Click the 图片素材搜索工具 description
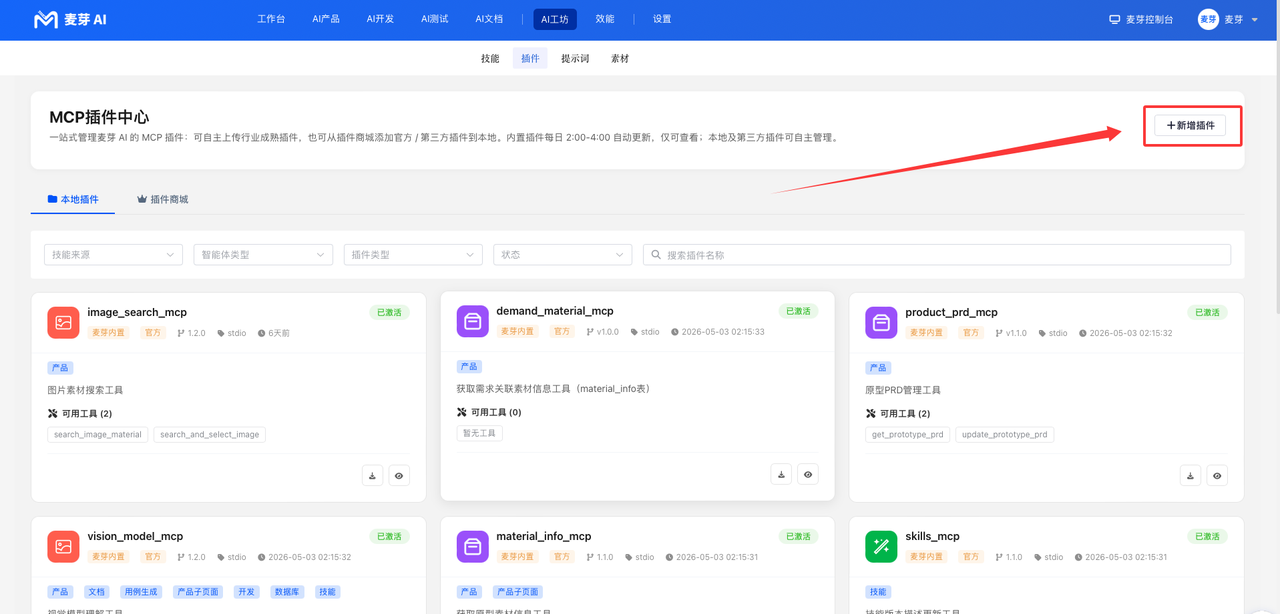Screen dimensions: 1280x614 click(x=85, y=390)
